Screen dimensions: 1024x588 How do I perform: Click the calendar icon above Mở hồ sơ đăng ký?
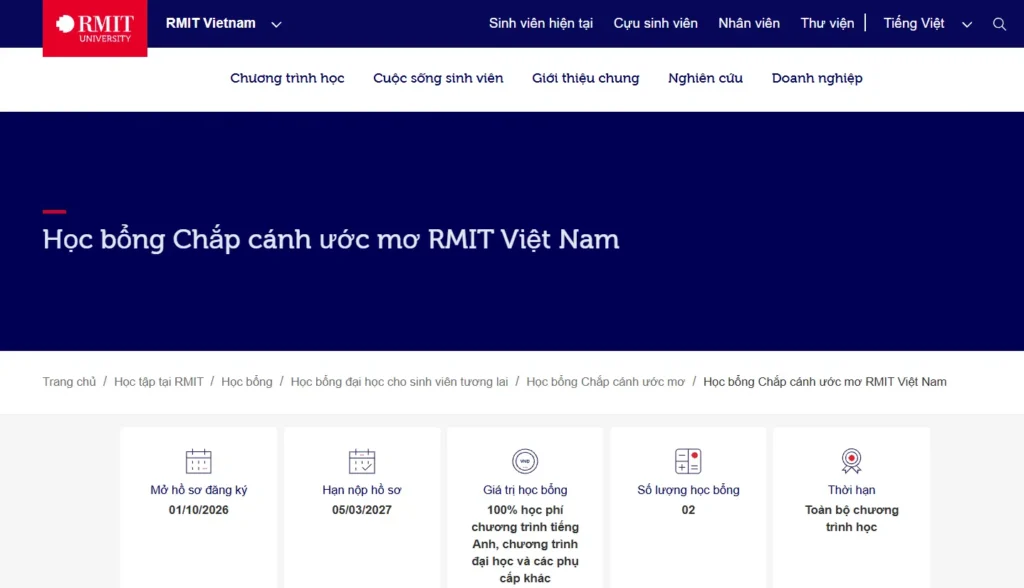pyautogui.click(x=199, y=461)
